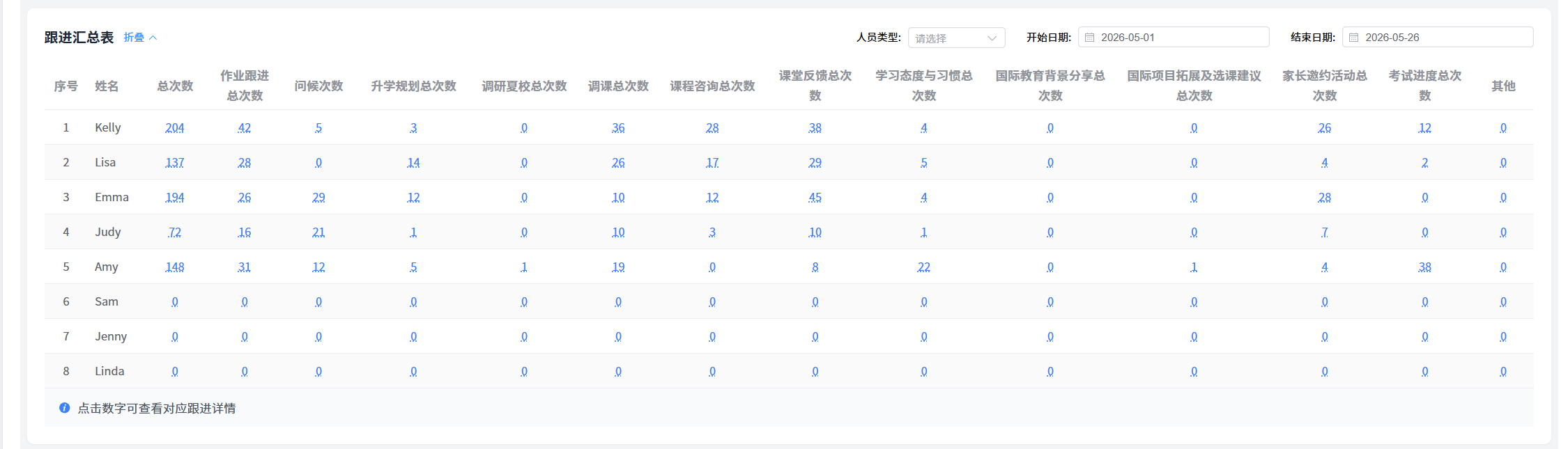Screen dimensions: 1568x449
Task: View Amy's 考试进度 count 38
Action: click(x=1425, y=267)
